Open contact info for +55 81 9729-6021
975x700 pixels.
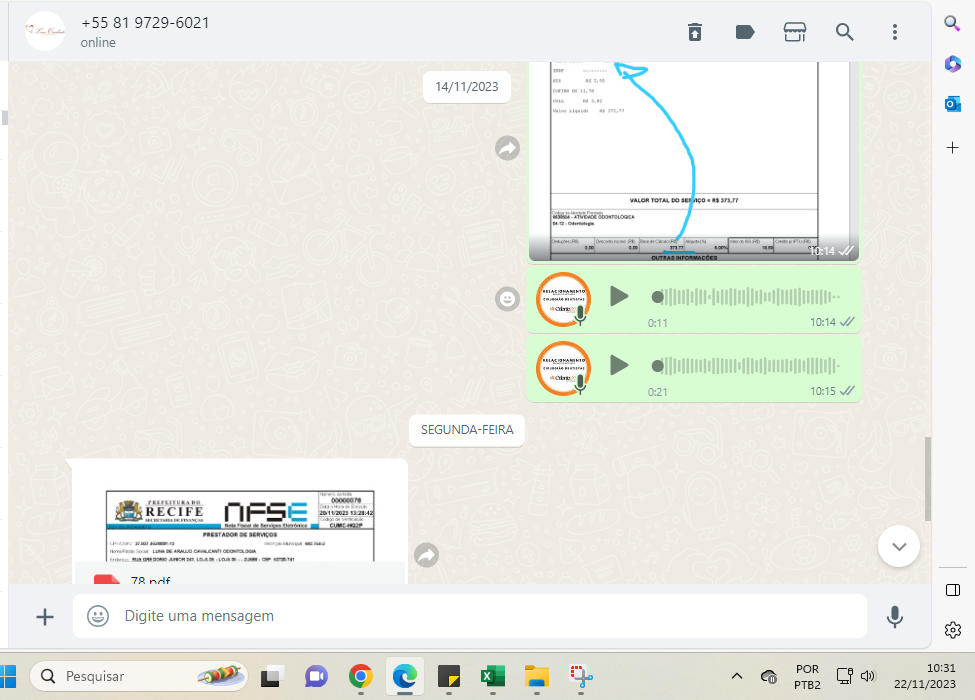(145, 23)
